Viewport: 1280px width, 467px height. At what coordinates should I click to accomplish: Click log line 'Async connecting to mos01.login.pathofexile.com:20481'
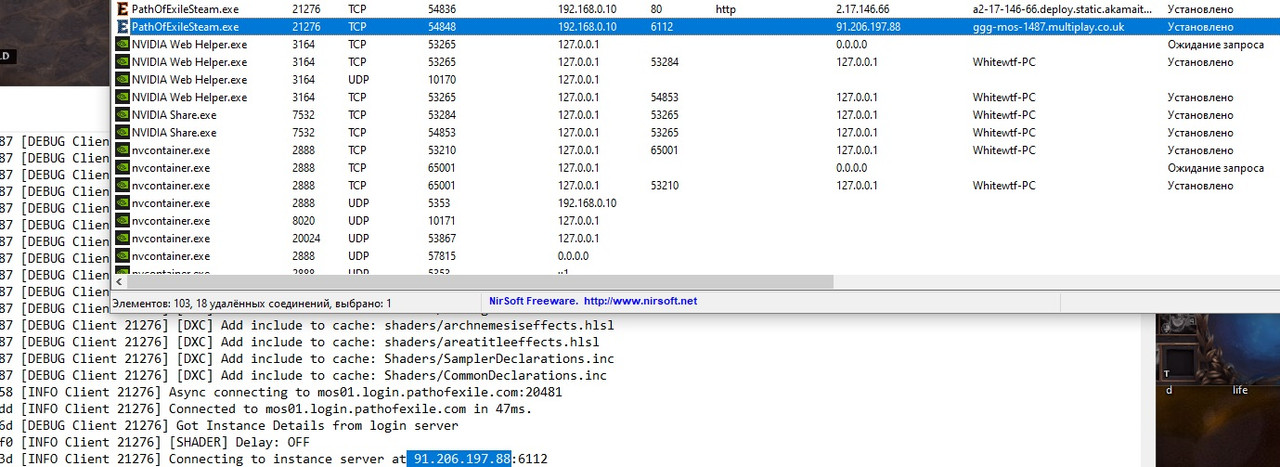pyautogui.click(x=281, y=392)
